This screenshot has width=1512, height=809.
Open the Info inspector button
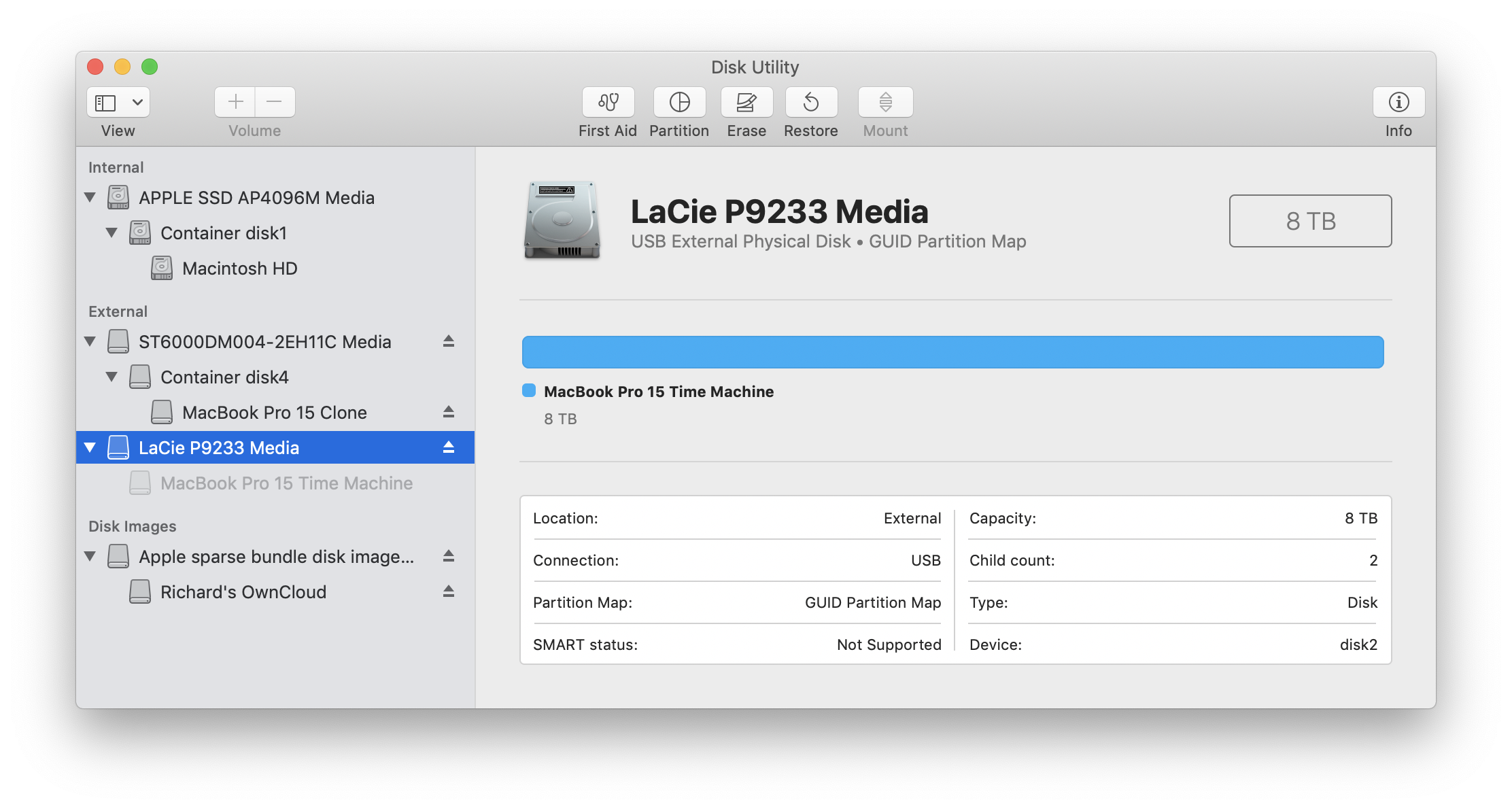(x=1398, y=102)
